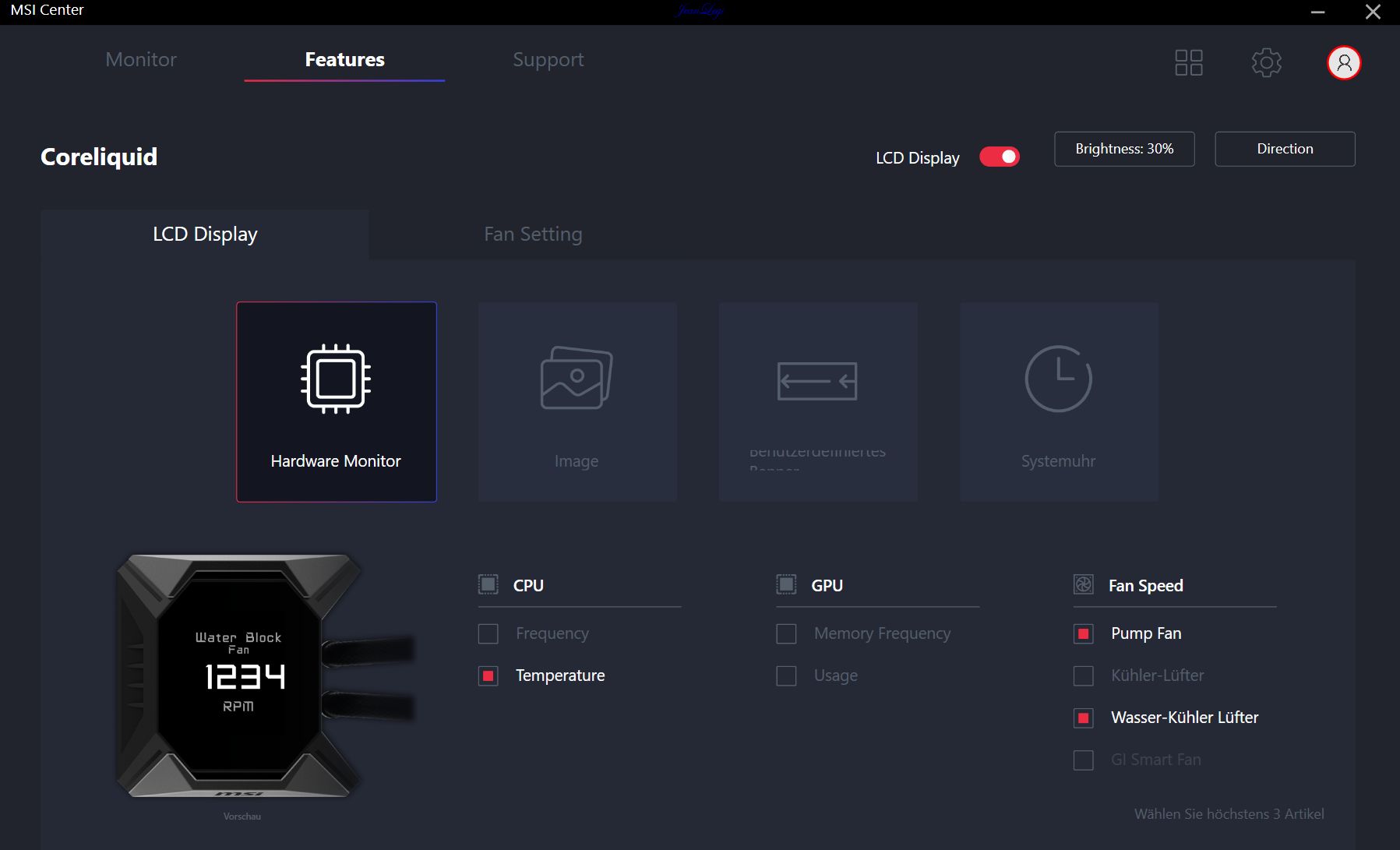Uncheck the Pump Fan checkbox

(1083, 633)
